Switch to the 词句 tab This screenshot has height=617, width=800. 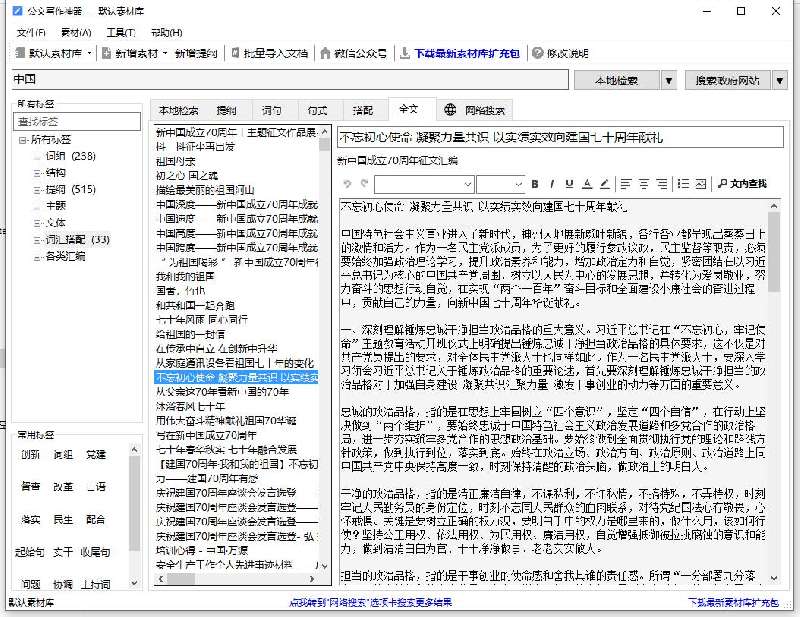(x=272, y=110)
